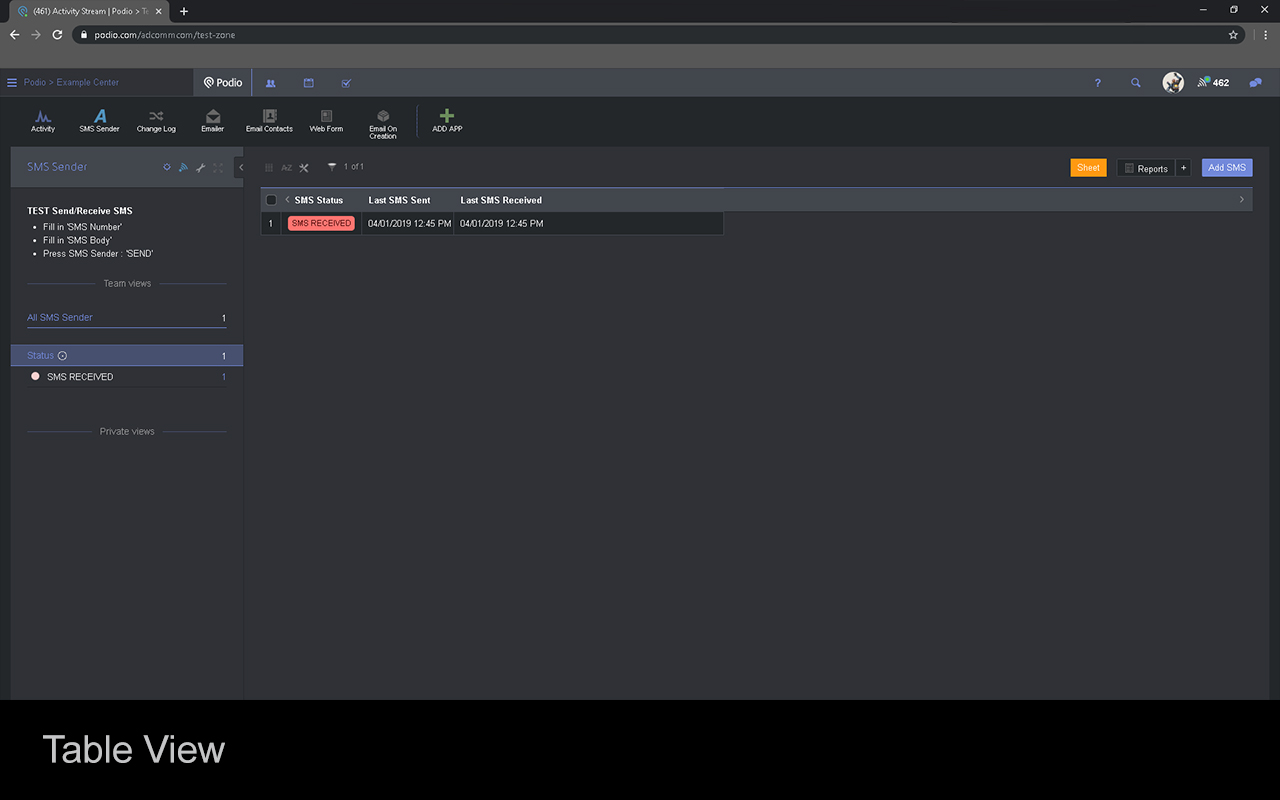
Task: Click the AZ sort icon
Action: (286, 168)
